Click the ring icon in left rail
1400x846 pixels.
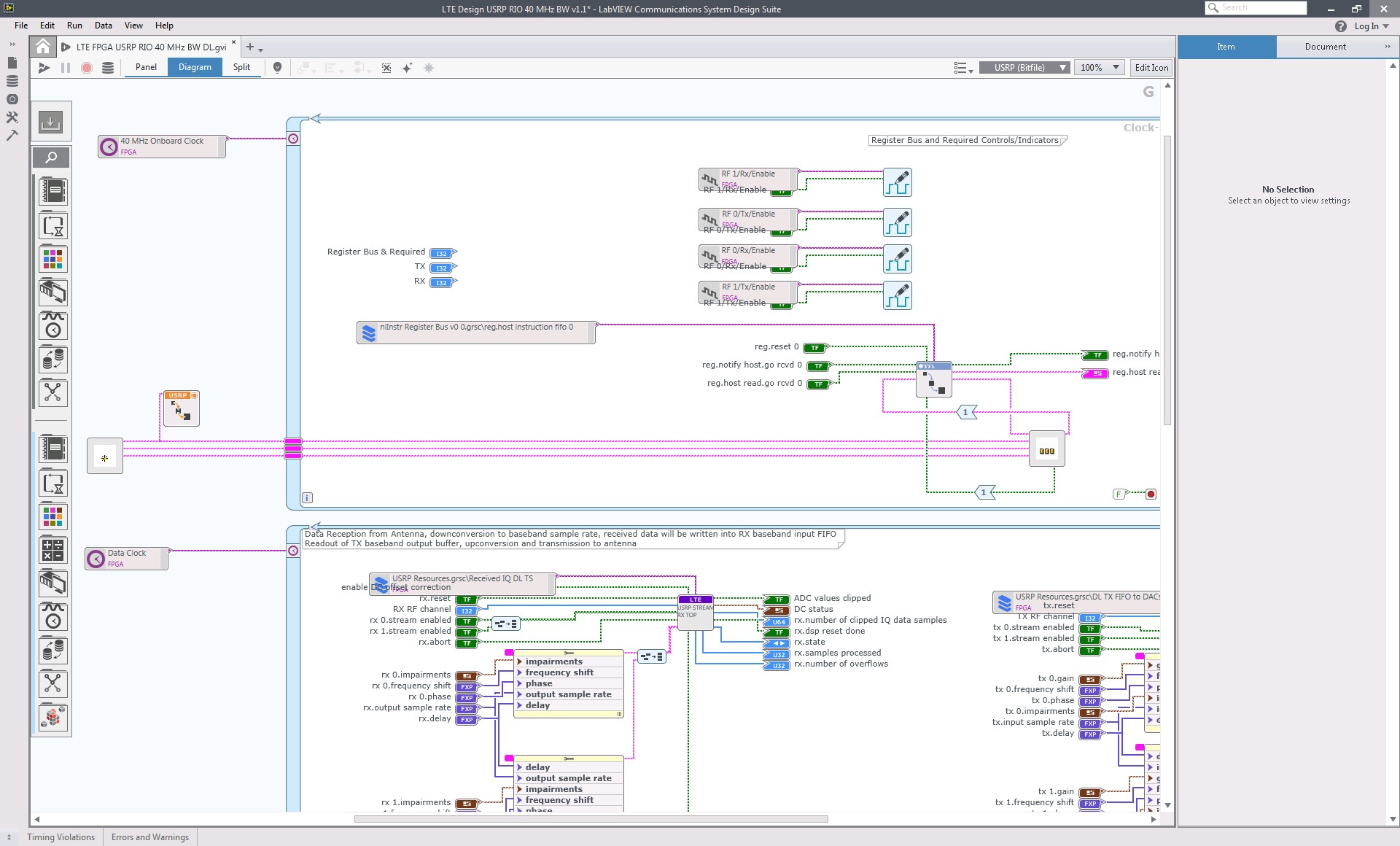(x=12, y=99)
